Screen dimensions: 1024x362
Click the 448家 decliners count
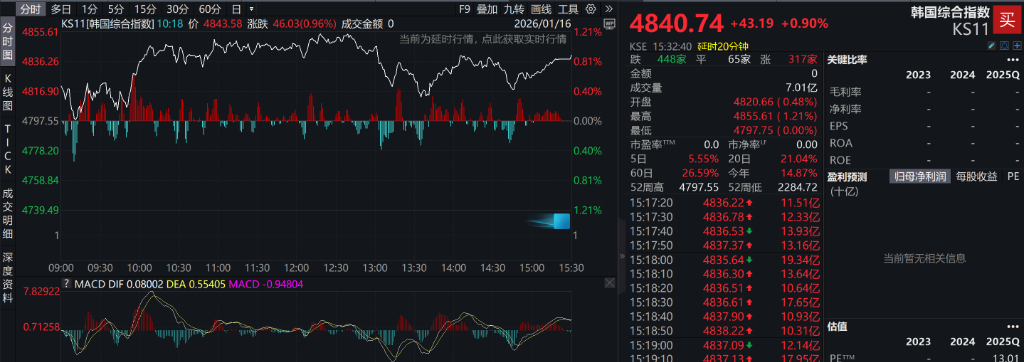[671, 59]
